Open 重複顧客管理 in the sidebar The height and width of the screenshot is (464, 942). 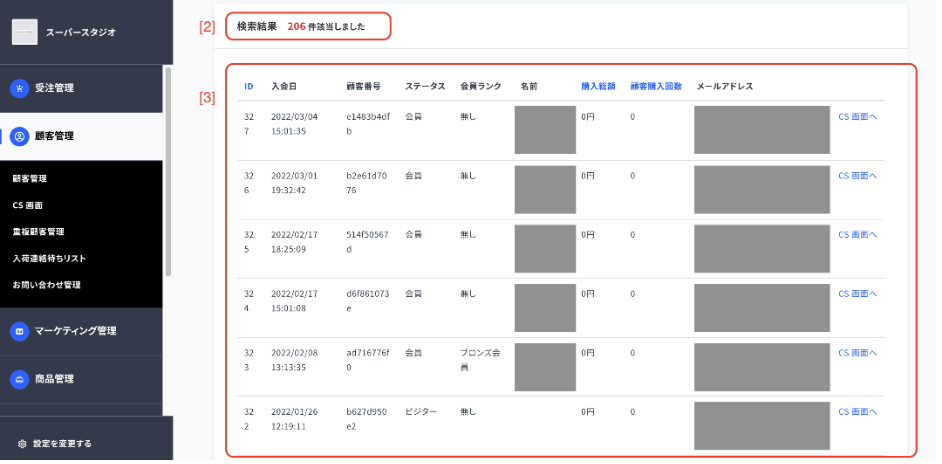point(38,231)
